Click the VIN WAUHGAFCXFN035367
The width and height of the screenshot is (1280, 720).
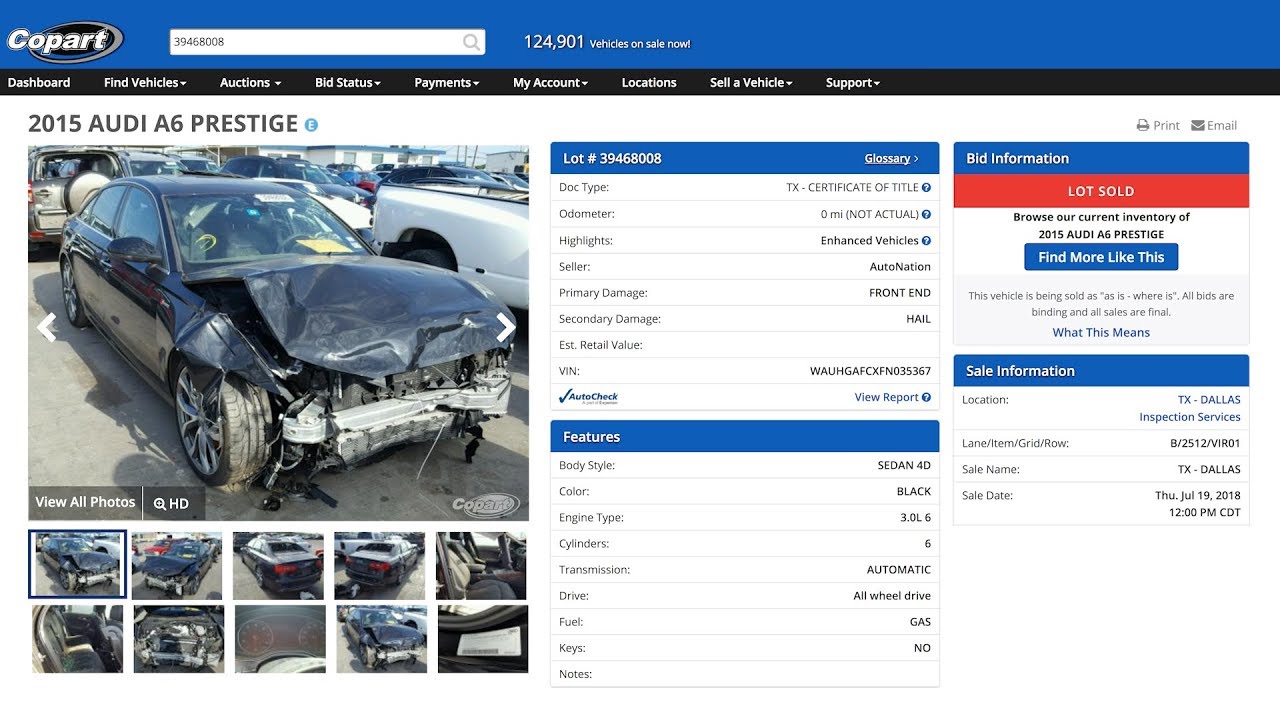point(870,371)
